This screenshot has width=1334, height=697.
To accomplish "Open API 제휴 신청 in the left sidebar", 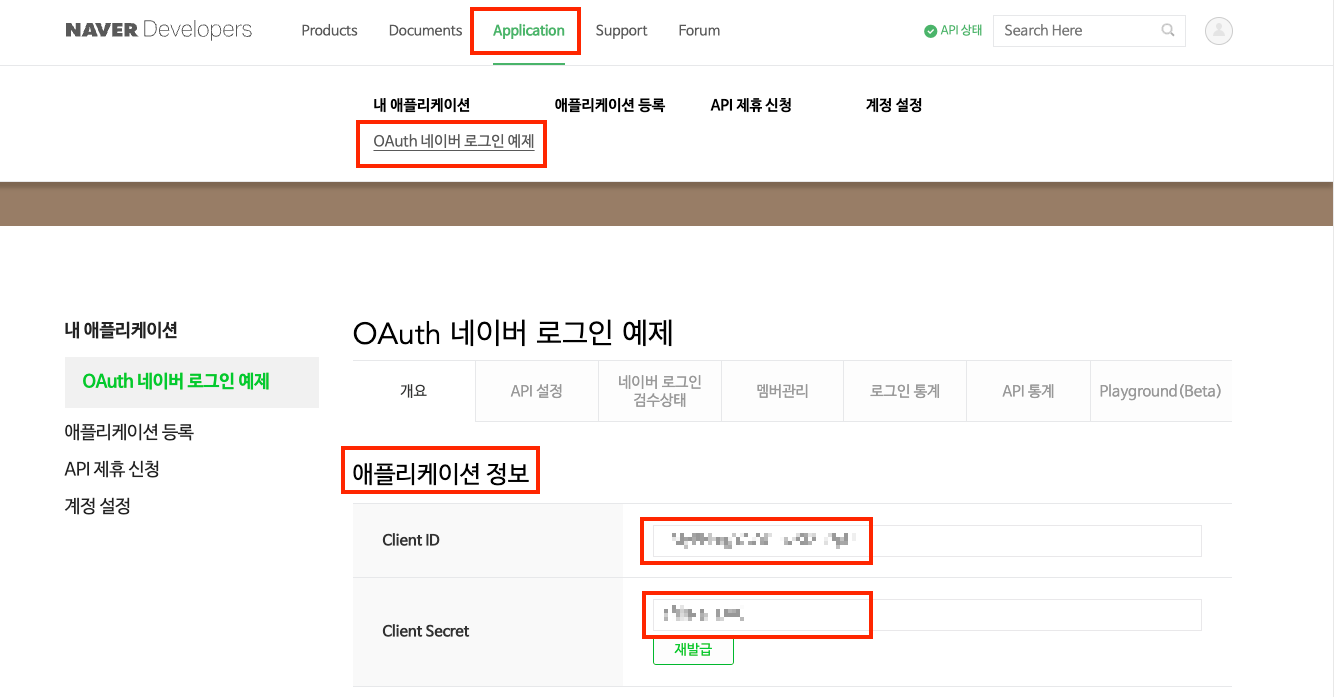I will 112,468.
